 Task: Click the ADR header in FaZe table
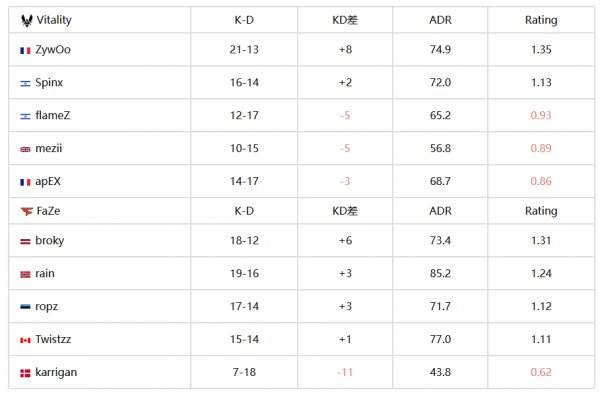(440, 211)
